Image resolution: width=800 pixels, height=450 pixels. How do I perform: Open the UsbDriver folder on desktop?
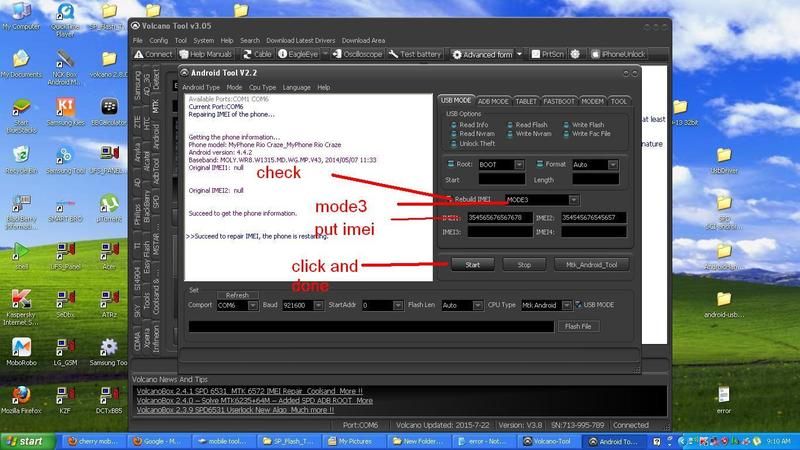(x=724, y=160)
